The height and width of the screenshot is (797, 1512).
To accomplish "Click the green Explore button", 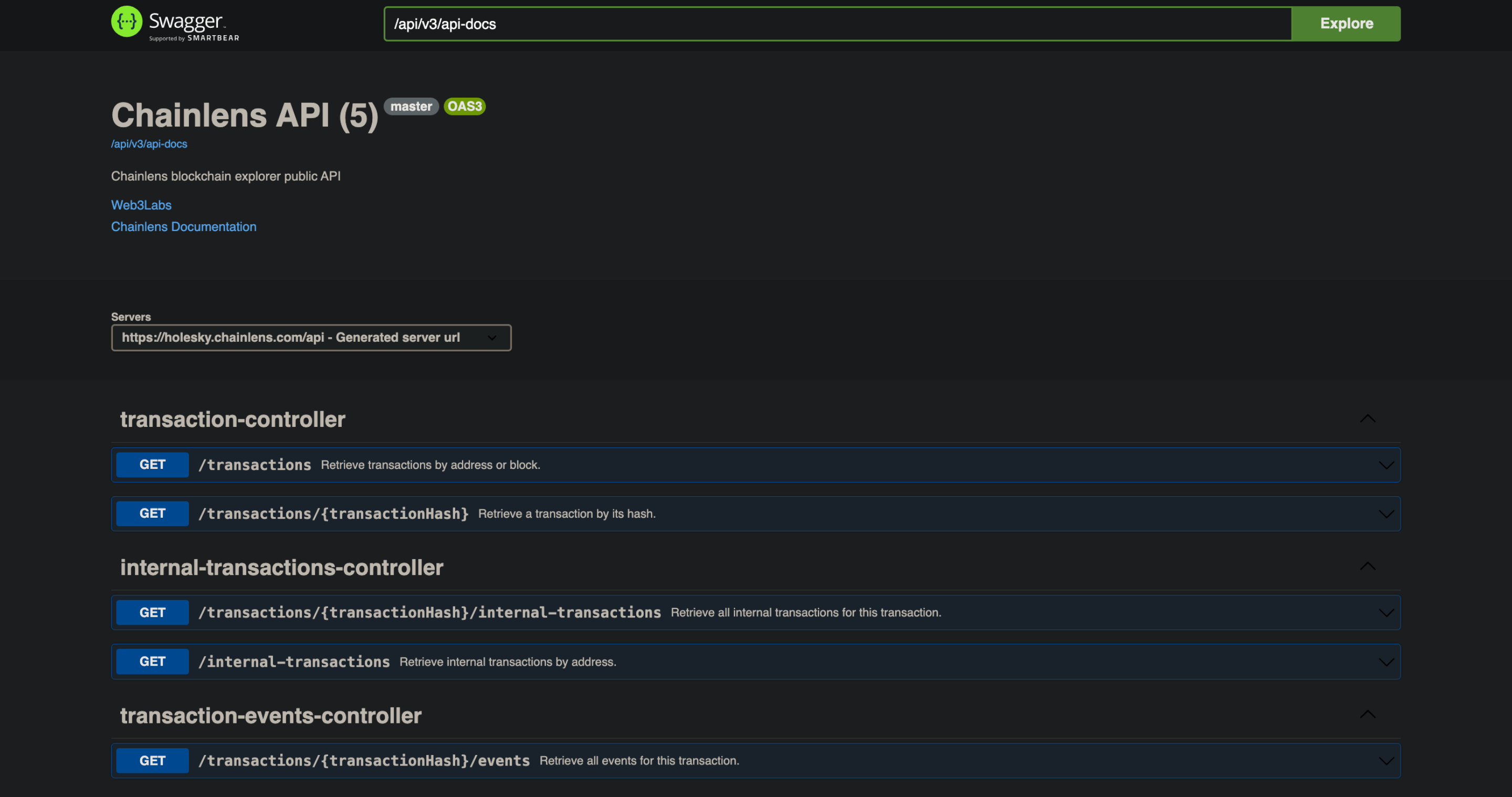I will (1346, 24).
